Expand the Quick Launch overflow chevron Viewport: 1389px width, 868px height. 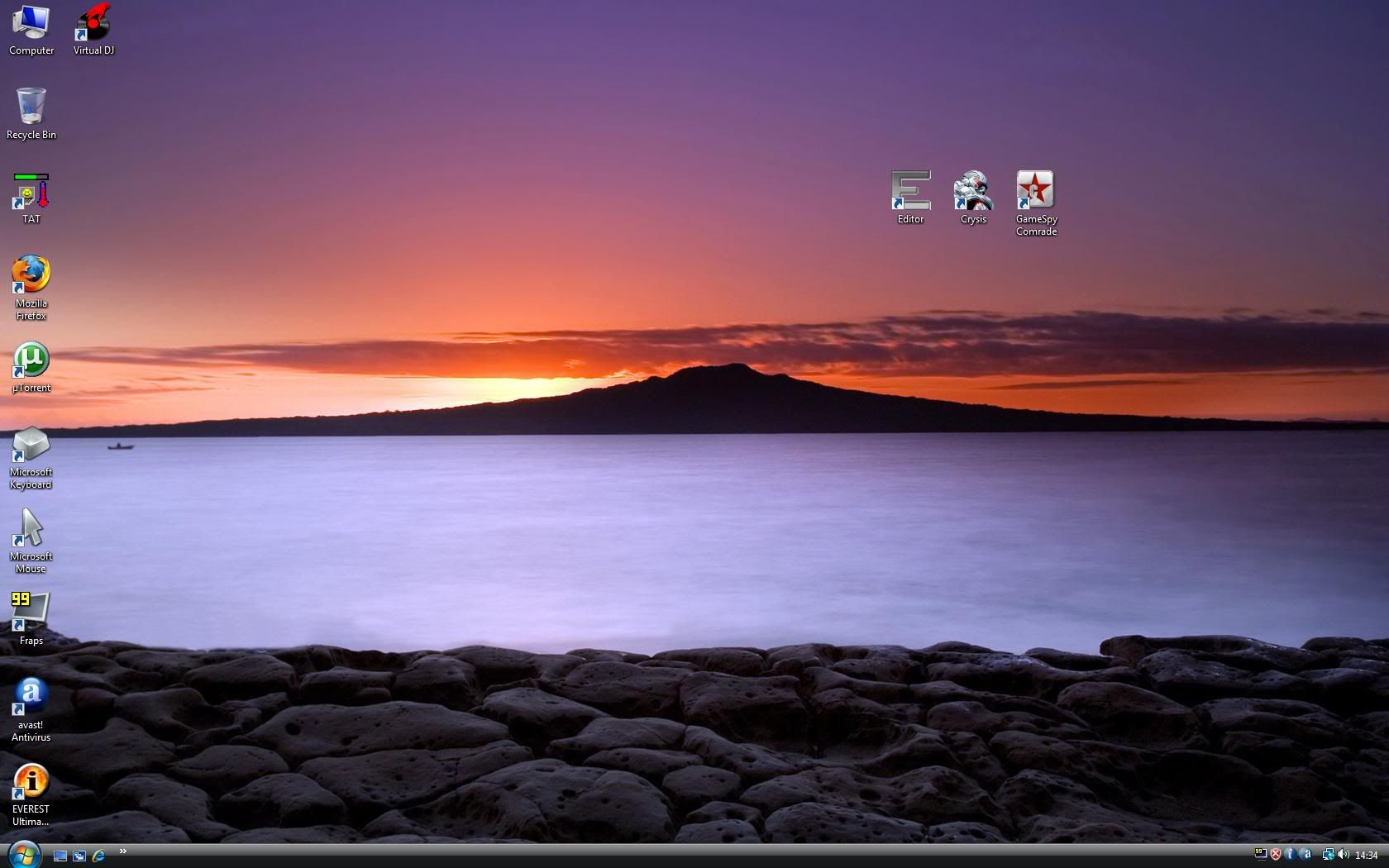tap(123, 851)
